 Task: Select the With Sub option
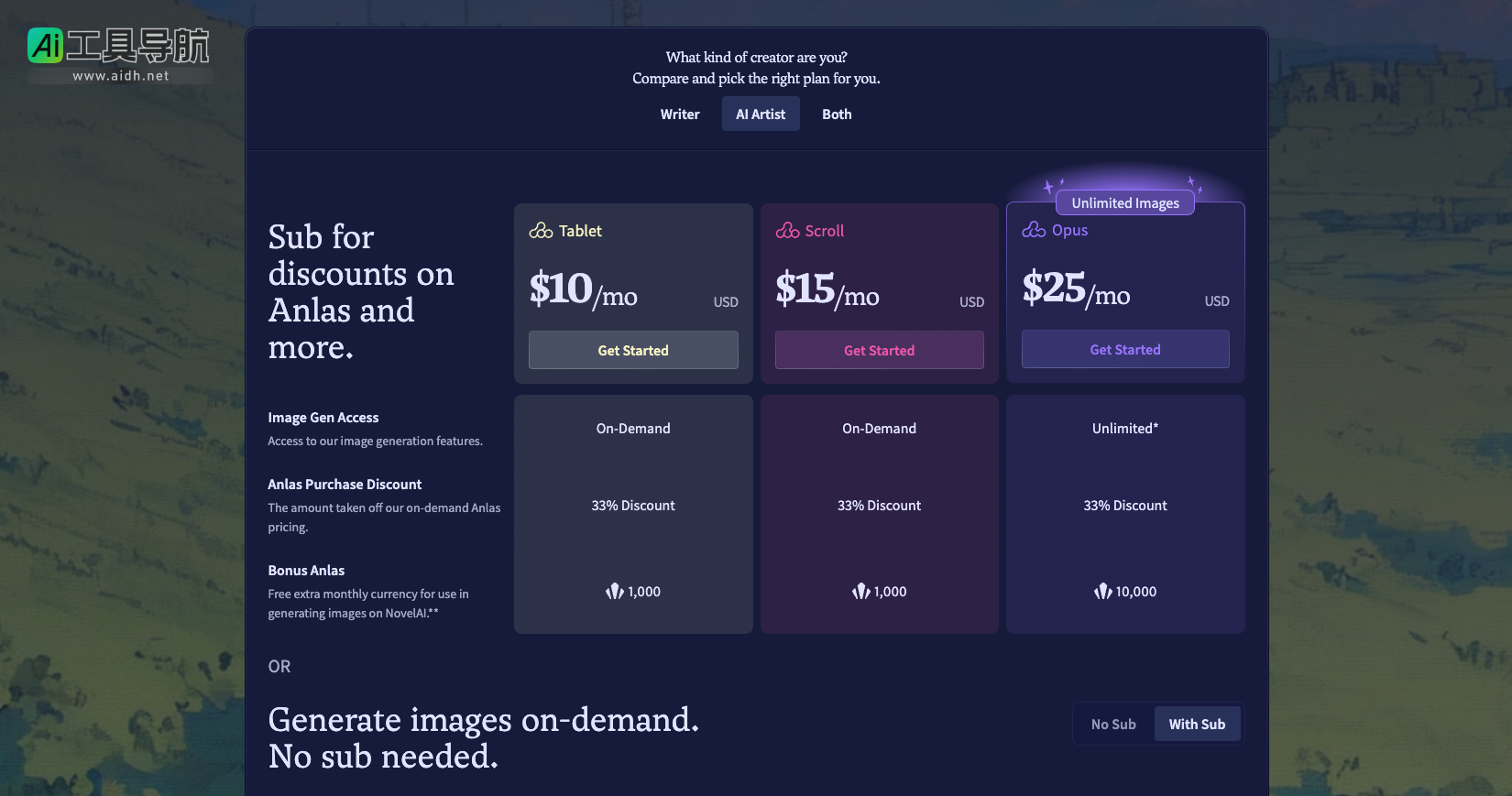1196,724
